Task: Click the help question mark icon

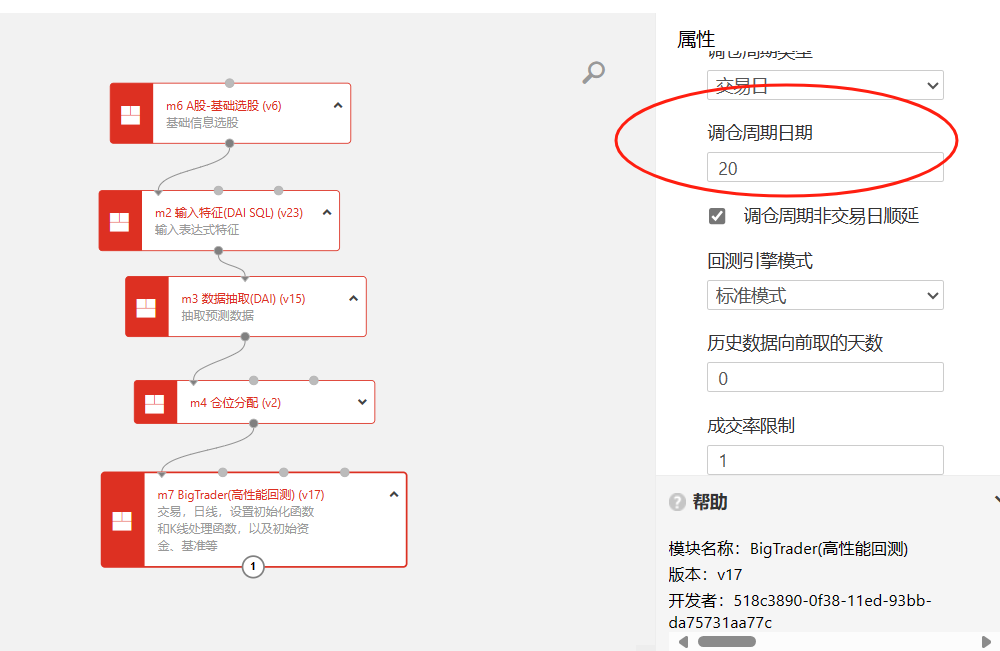Action: point(677,502)
